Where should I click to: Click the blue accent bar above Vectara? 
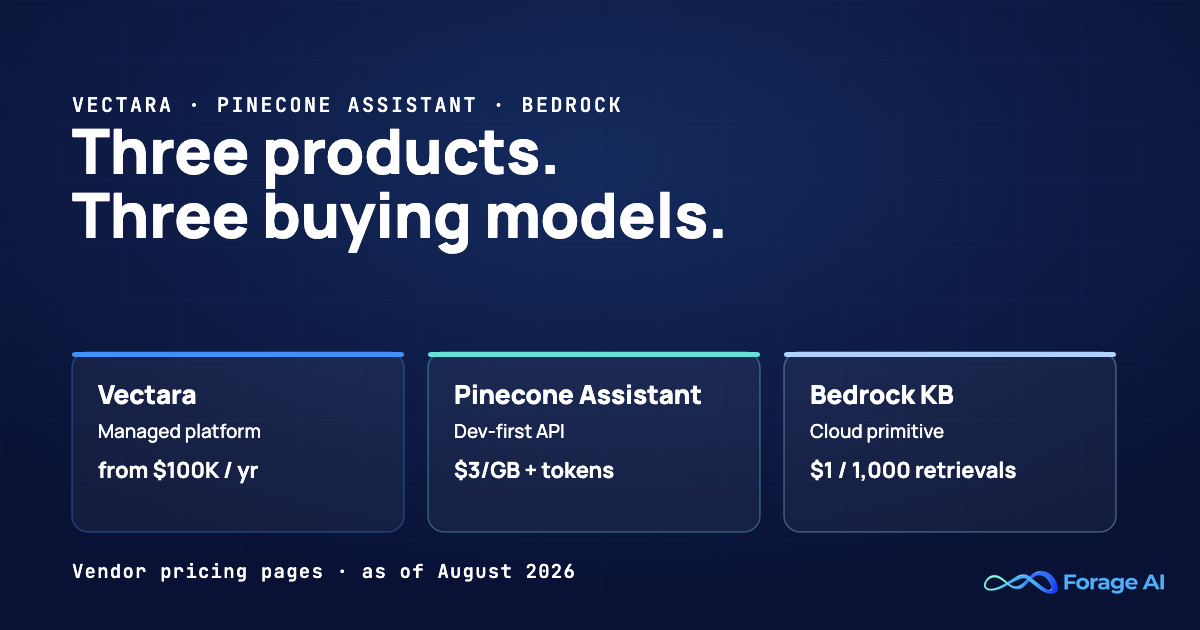coord(238,354)
